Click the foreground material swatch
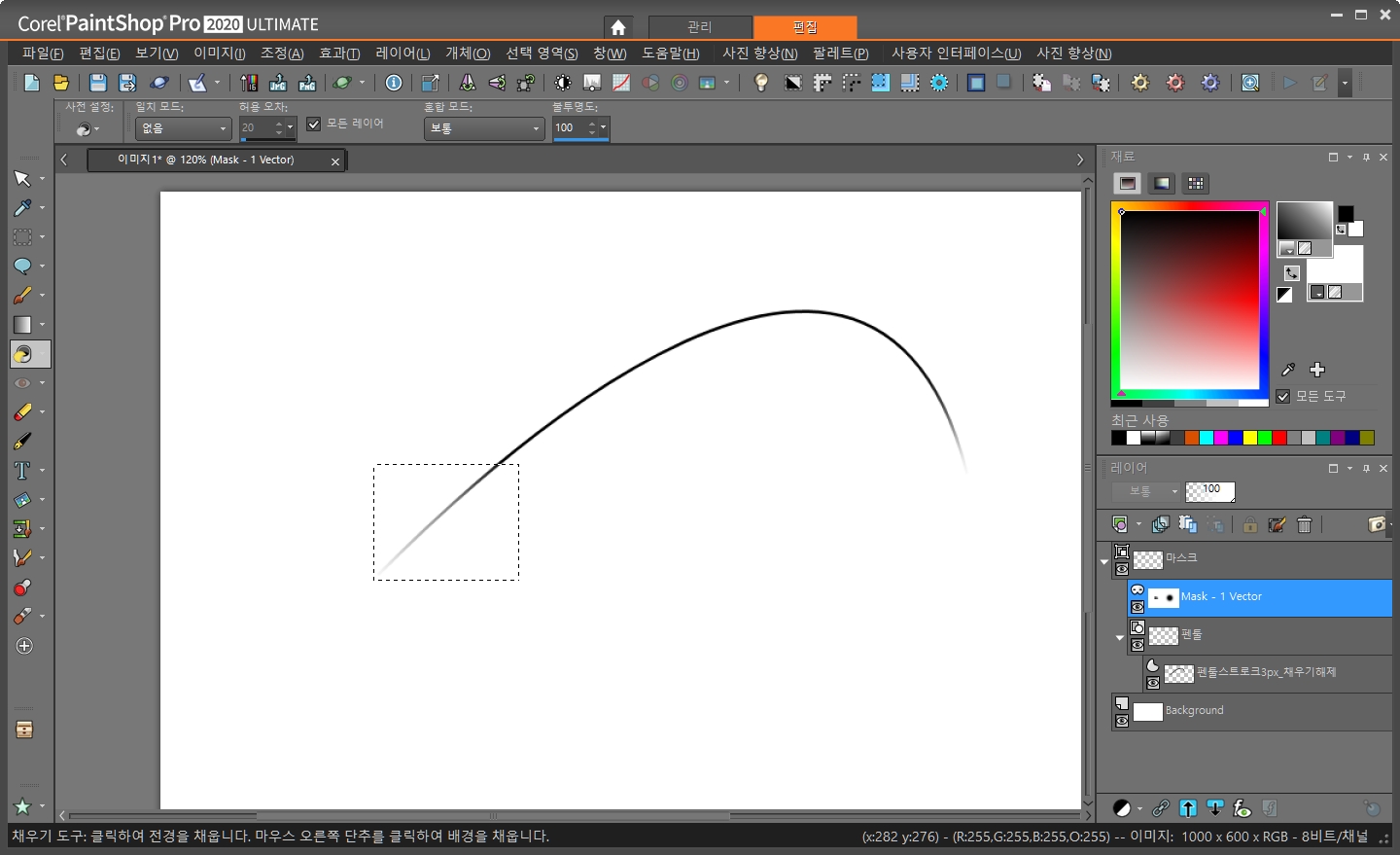 click(1305, 222)
